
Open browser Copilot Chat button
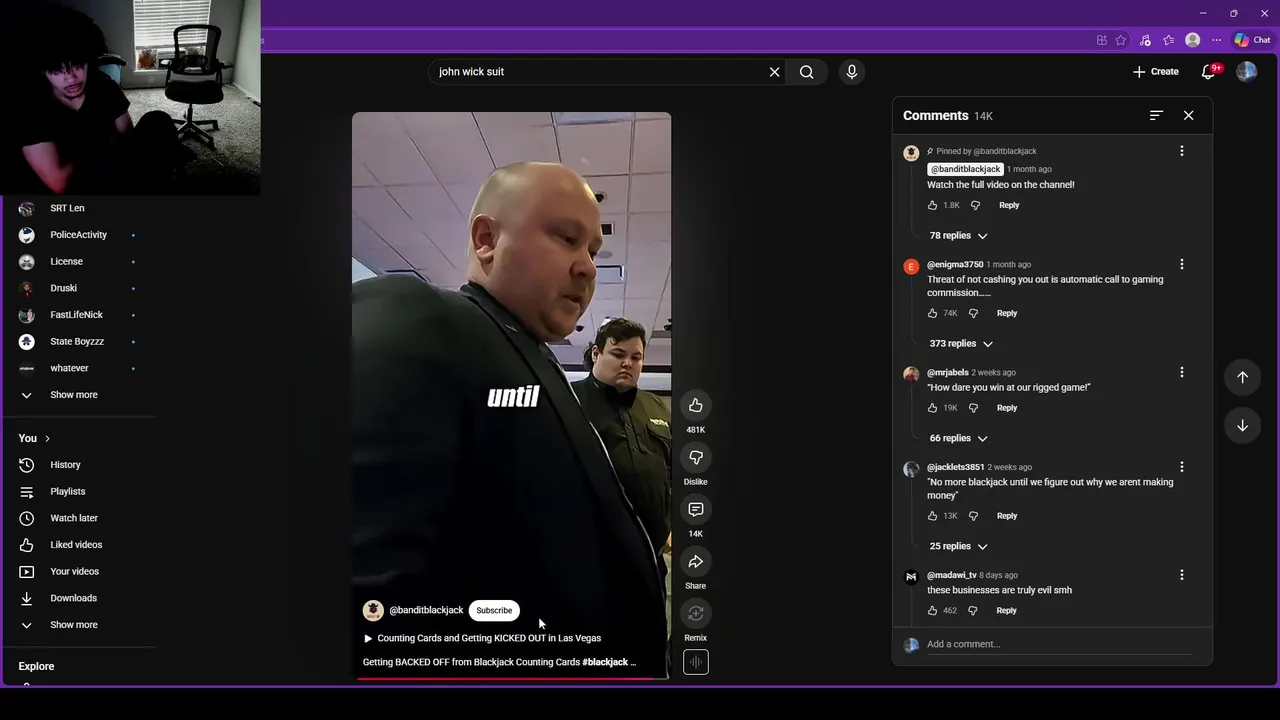tap(1251, 40)
